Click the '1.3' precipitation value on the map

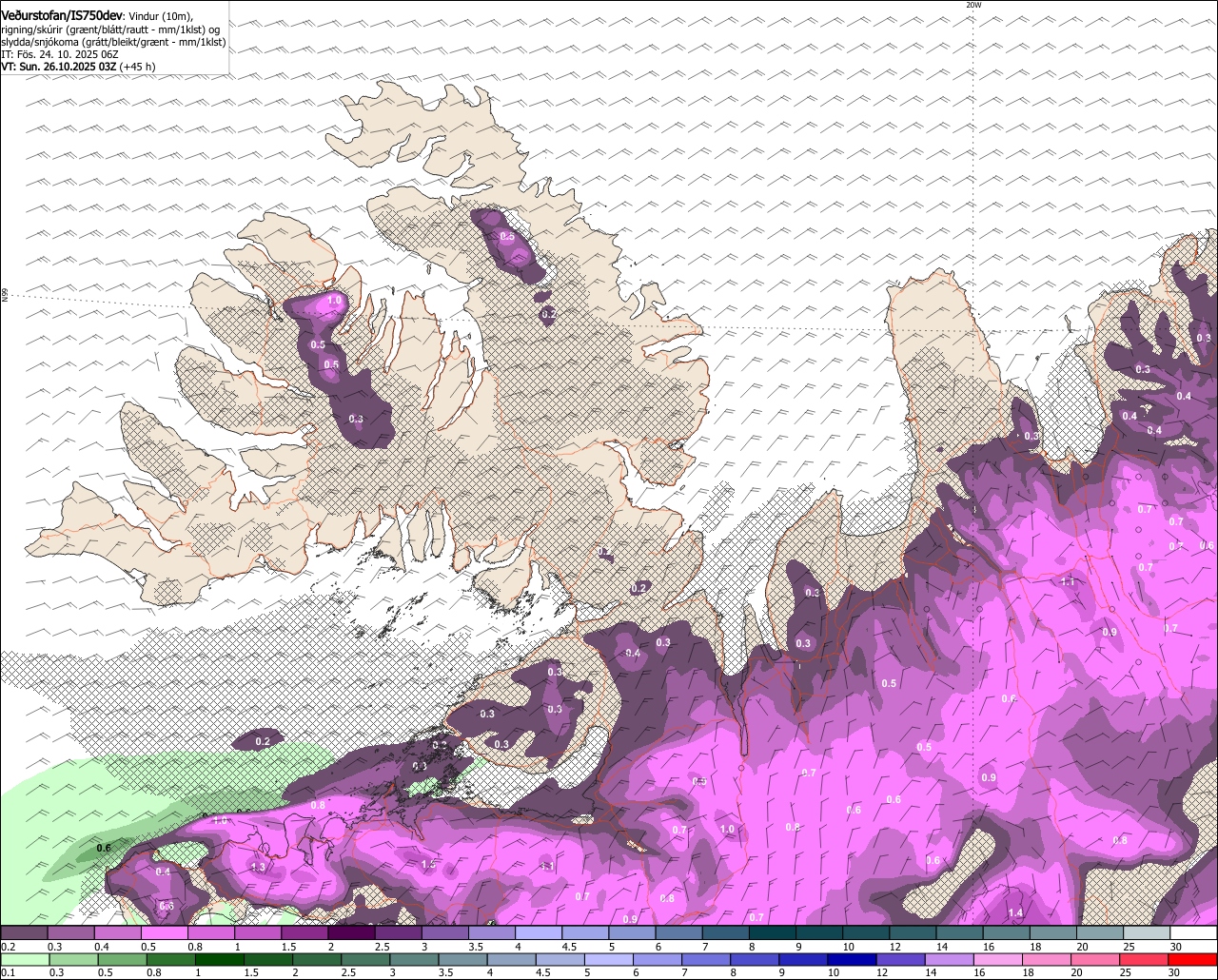(258, 867)
